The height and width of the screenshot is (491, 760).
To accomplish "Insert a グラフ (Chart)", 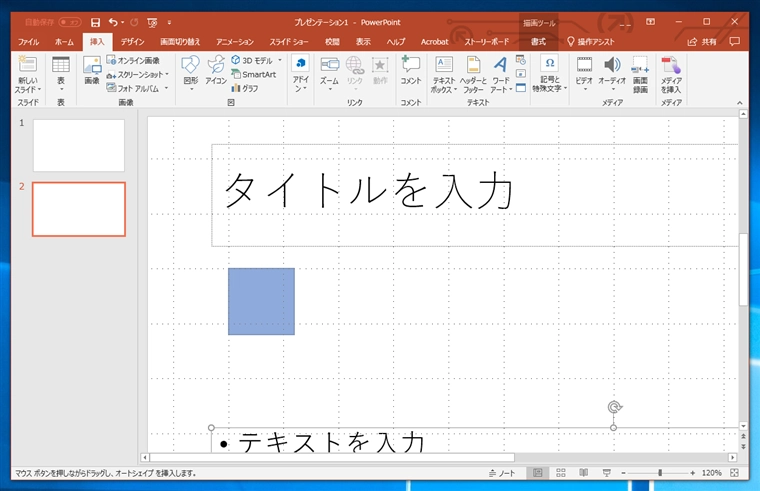I will click(245, 88).
